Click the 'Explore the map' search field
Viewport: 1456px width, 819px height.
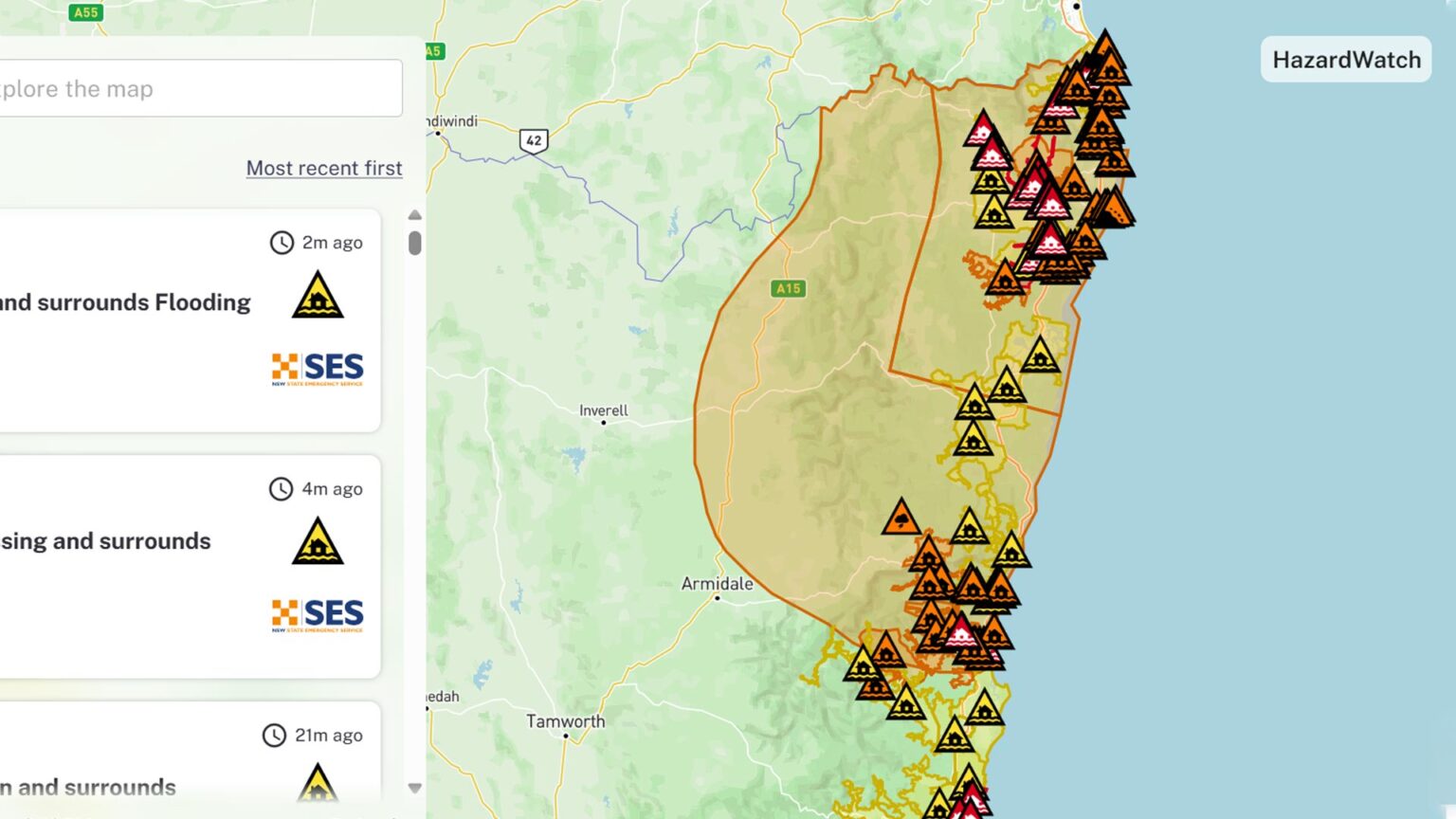pyautogui.click(x=199, y=87)
